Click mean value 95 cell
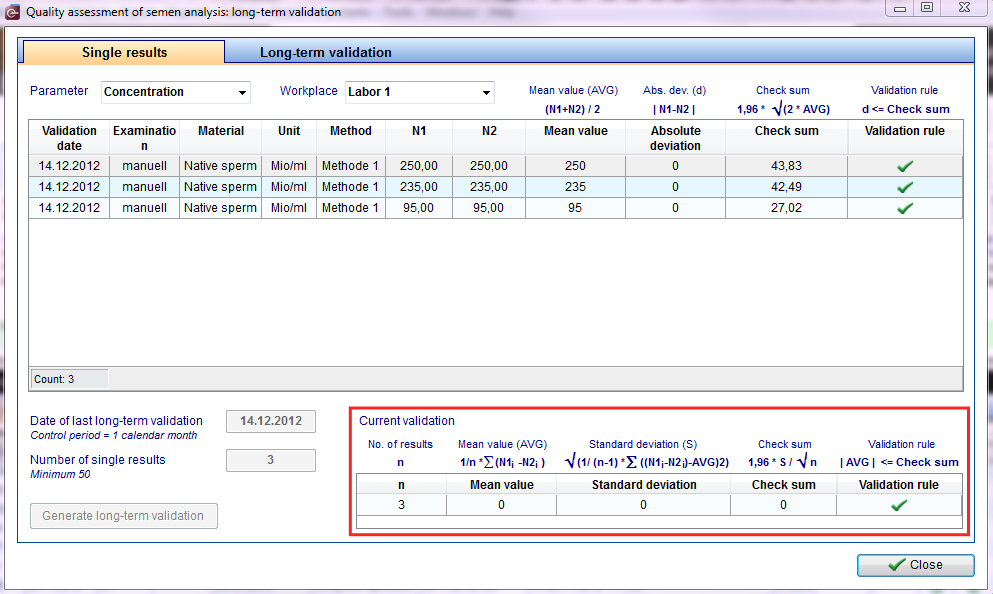 pos(576,208)
